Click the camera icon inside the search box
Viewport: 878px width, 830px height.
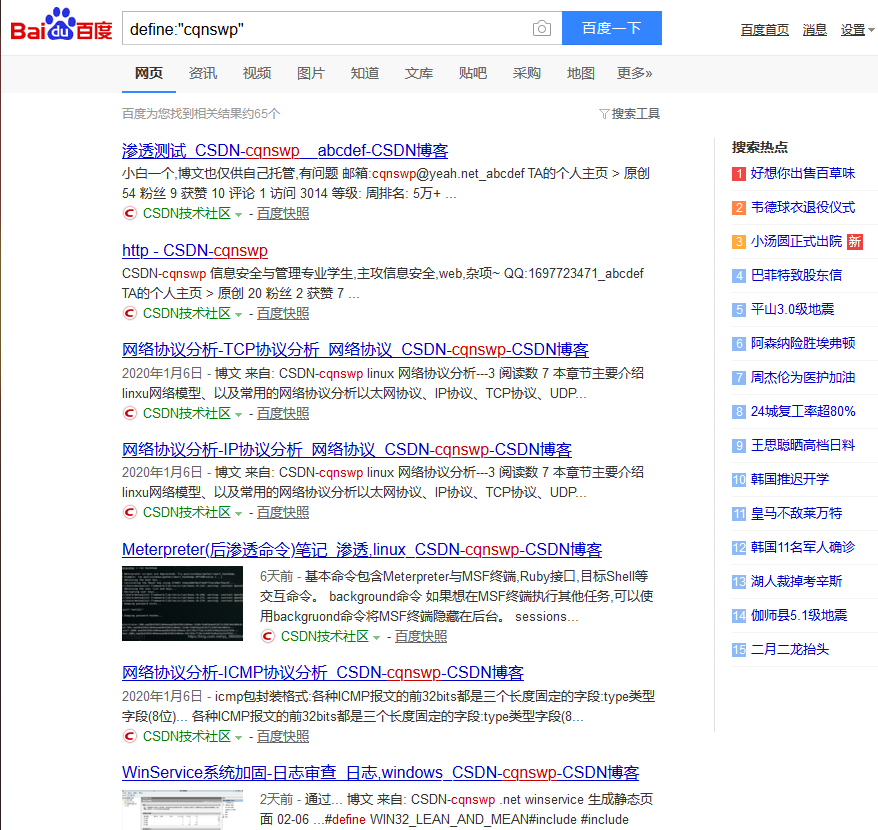click(x=541, y=28)
